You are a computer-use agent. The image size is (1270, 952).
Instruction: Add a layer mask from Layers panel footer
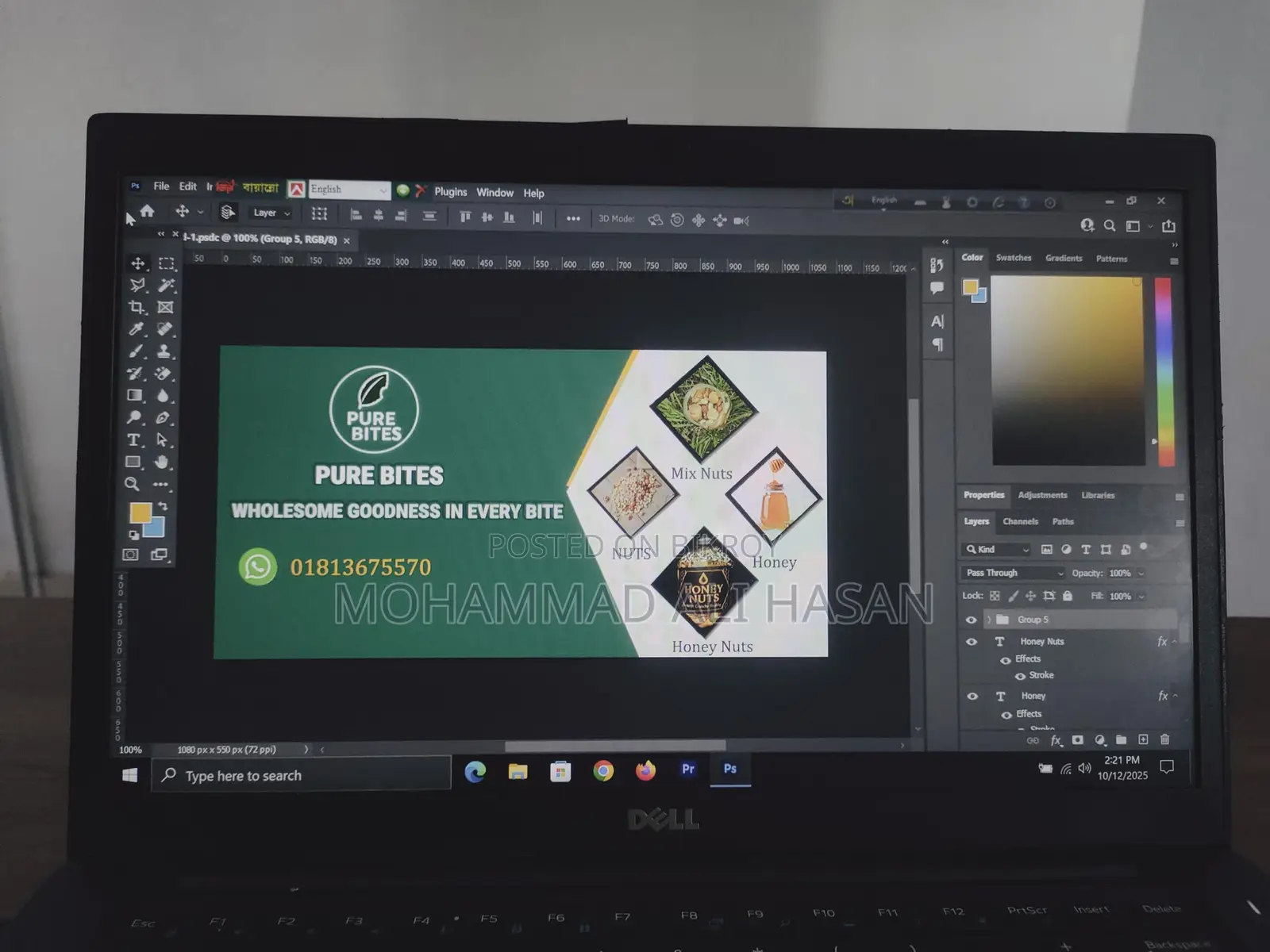[x=1077, y=740]
